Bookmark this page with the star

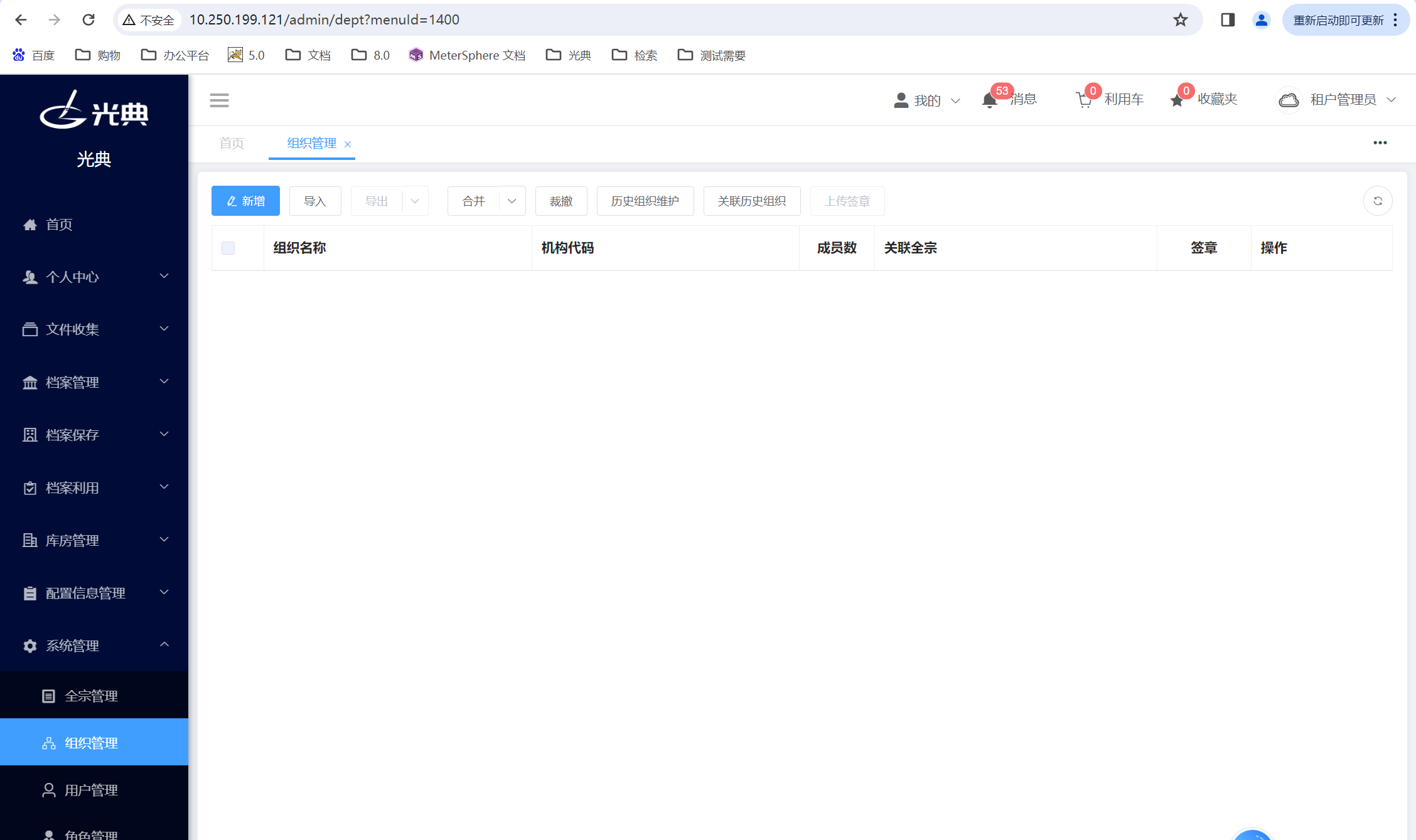1181,20
